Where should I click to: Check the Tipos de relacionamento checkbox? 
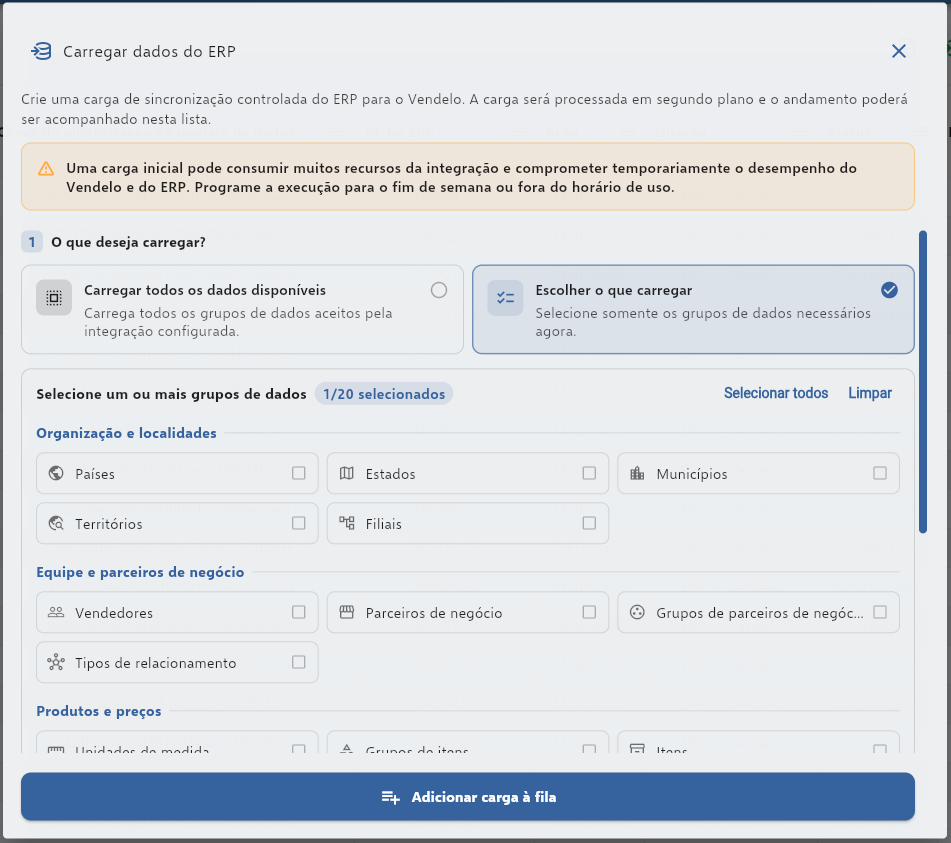298,662
